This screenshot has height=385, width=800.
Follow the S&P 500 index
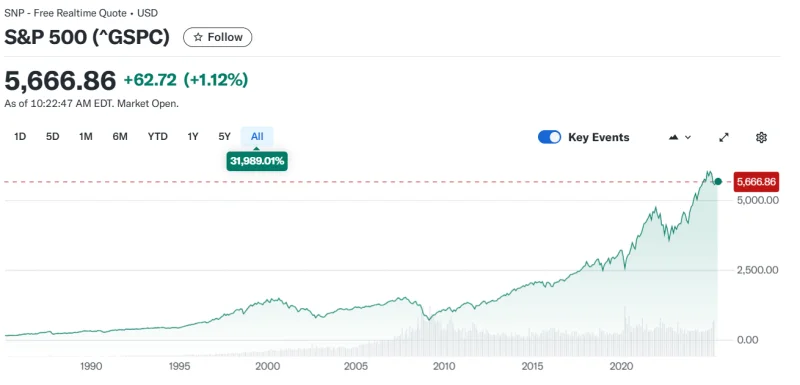[218, 37]
